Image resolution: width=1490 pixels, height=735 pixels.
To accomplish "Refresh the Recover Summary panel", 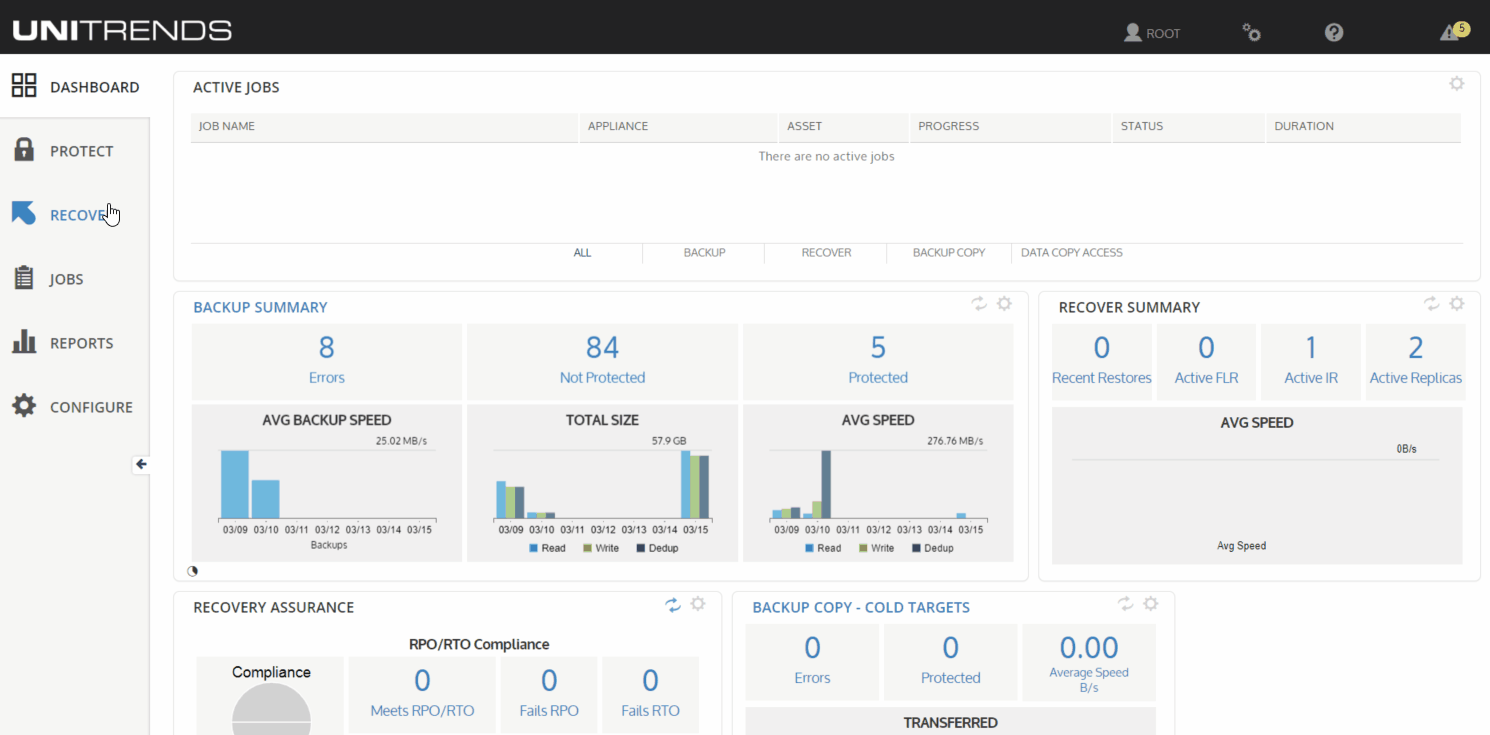I will (1432, 304).
